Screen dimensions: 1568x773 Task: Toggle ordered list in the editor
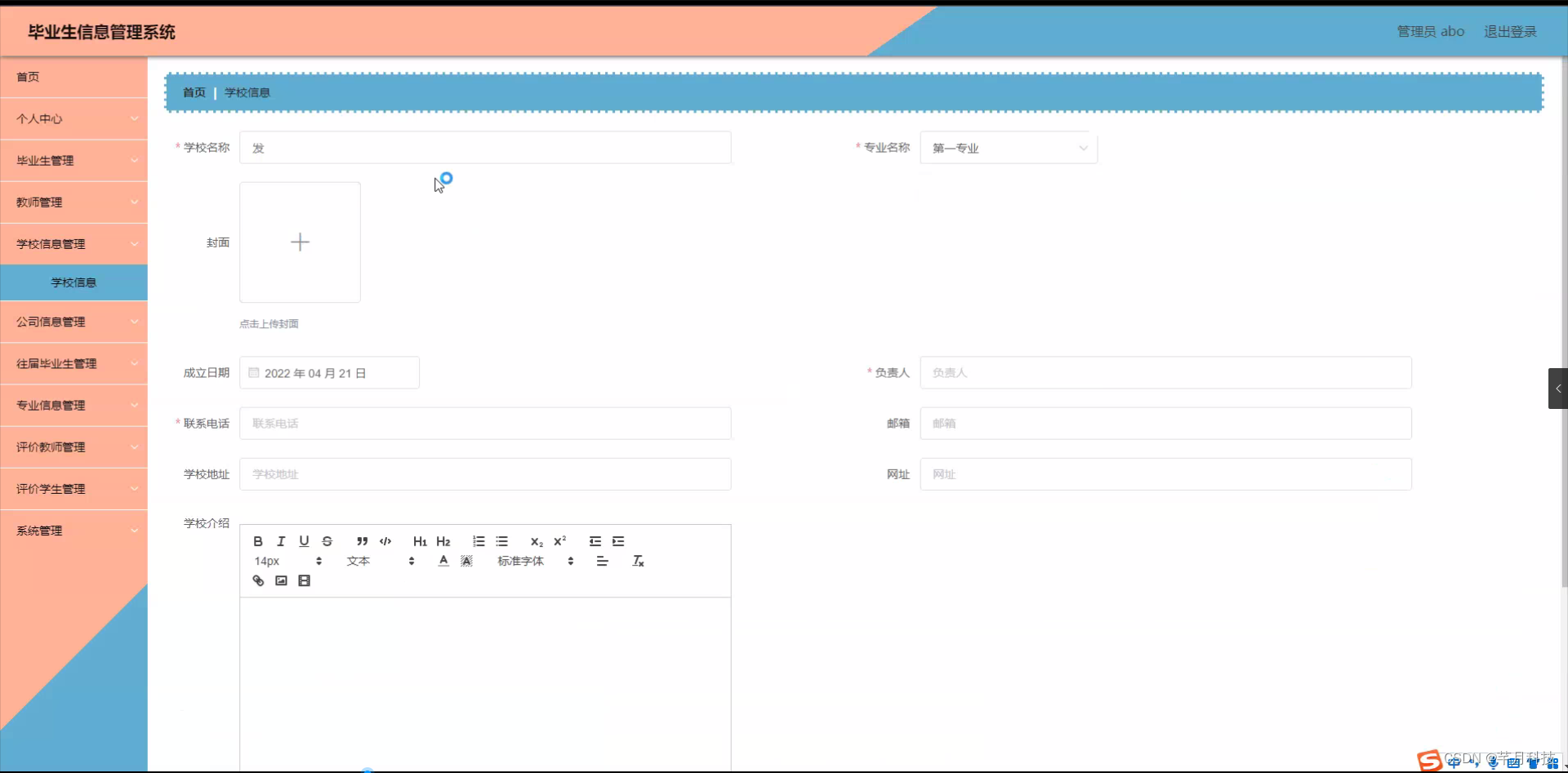[478, 541]
